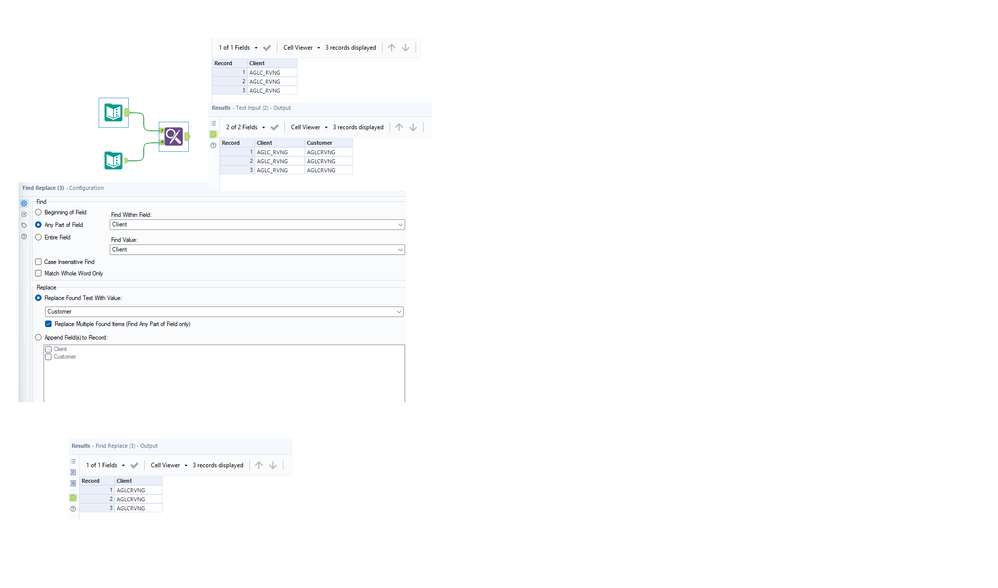Select the upper Text Input tool on canvas
Screen dimensions: 998x588
(113, 113)
